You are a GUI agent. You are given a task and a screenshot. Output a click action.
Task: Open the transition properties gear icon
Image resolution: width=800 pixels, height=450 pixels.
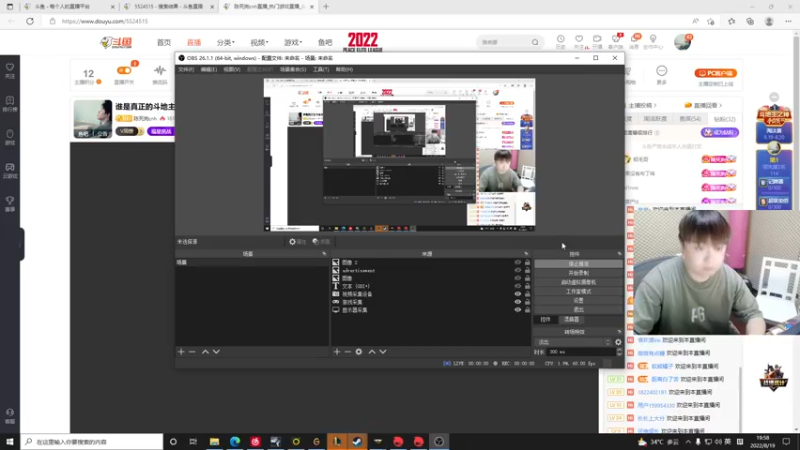[618, 342]
